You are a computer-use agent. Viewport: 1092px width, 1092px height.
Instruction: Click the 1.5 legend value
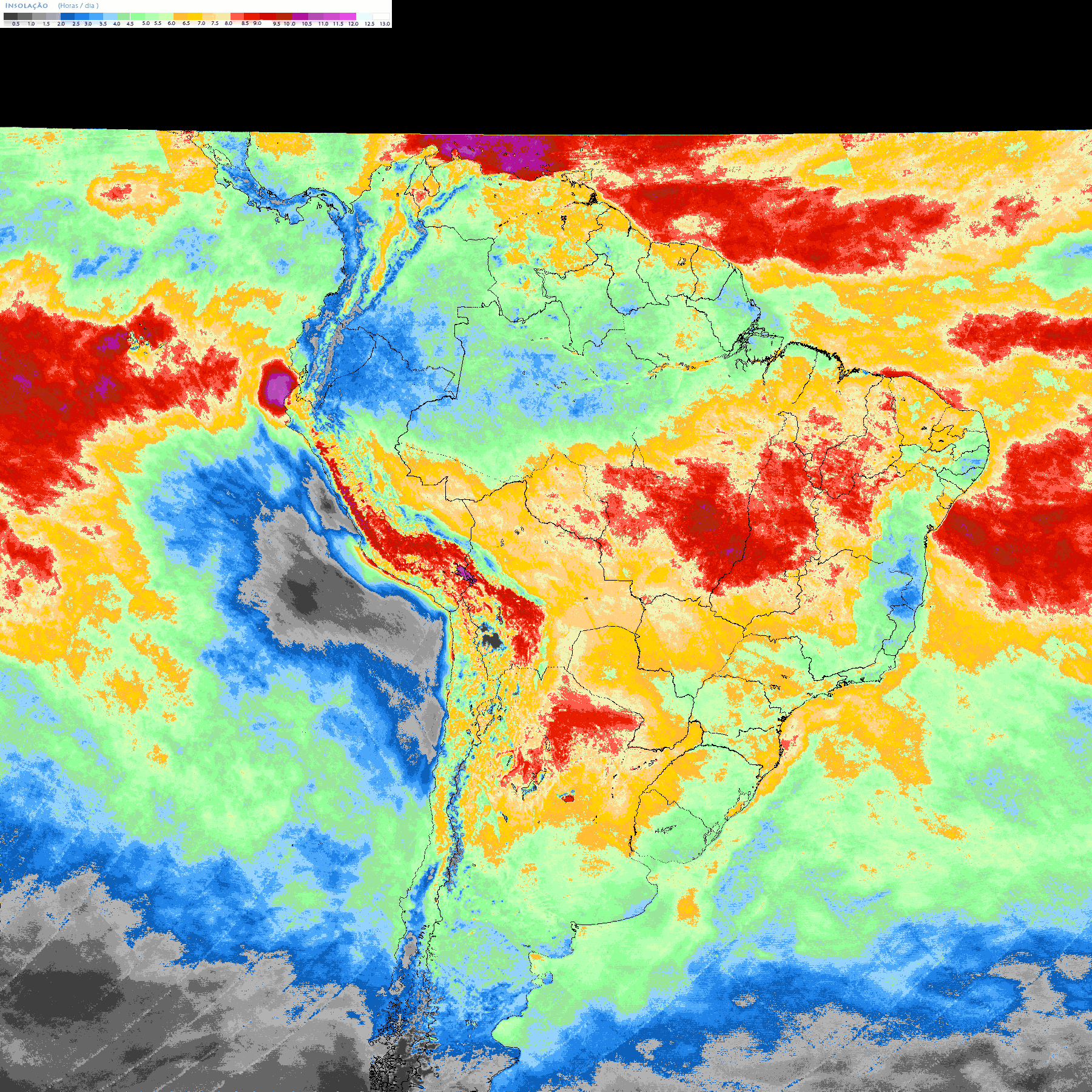point(47,24)
